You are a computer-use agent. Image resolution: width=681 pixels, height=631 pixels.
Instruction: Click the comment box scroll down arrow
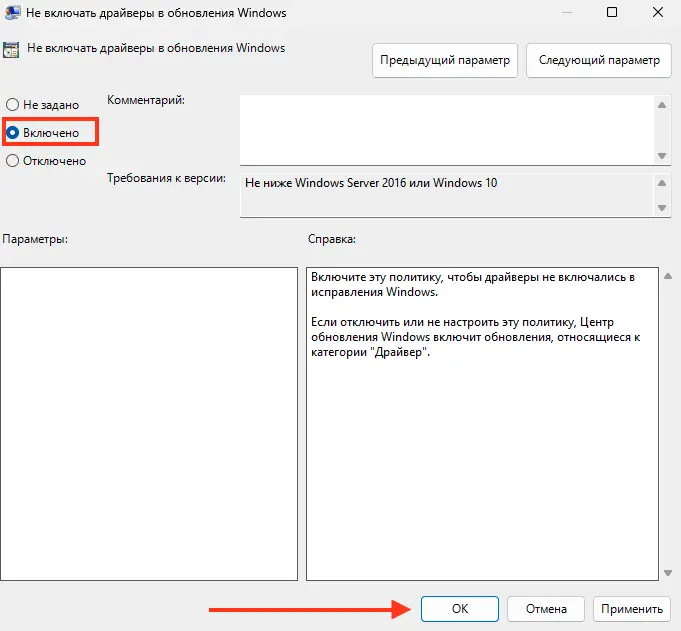pyautogui.click(x=661, y=155)
